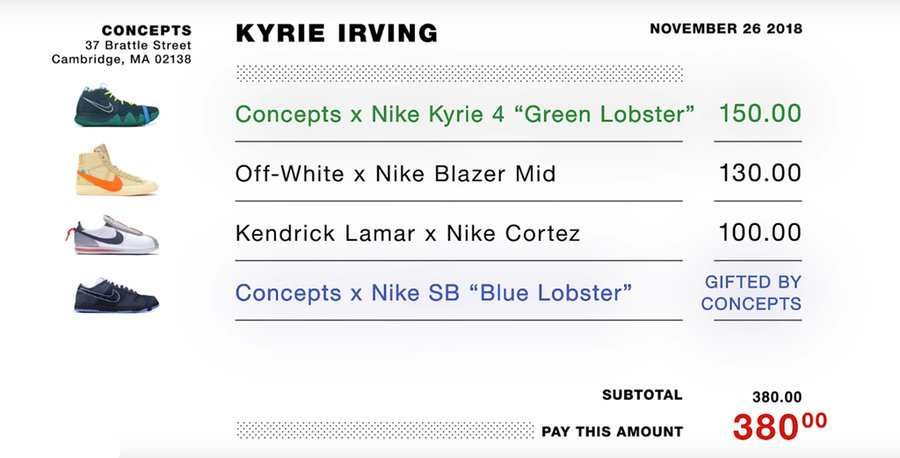Viewport: 900px width, 458px height.
Task: Select the "Green Lobster" item name text
Action: point(464,114)
